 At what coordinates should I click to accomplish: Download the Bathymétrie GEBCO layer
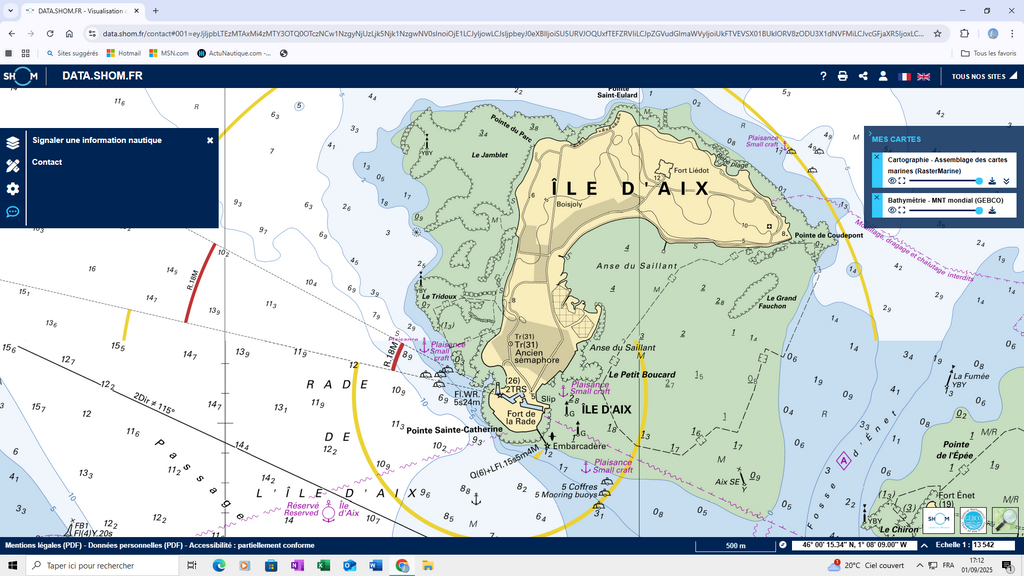(x=992, y=210)
